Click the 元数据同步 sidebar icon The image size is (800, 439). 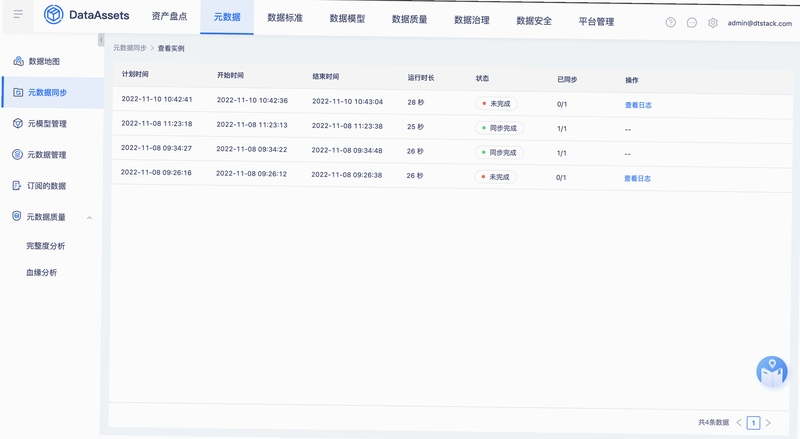[18, 92]
